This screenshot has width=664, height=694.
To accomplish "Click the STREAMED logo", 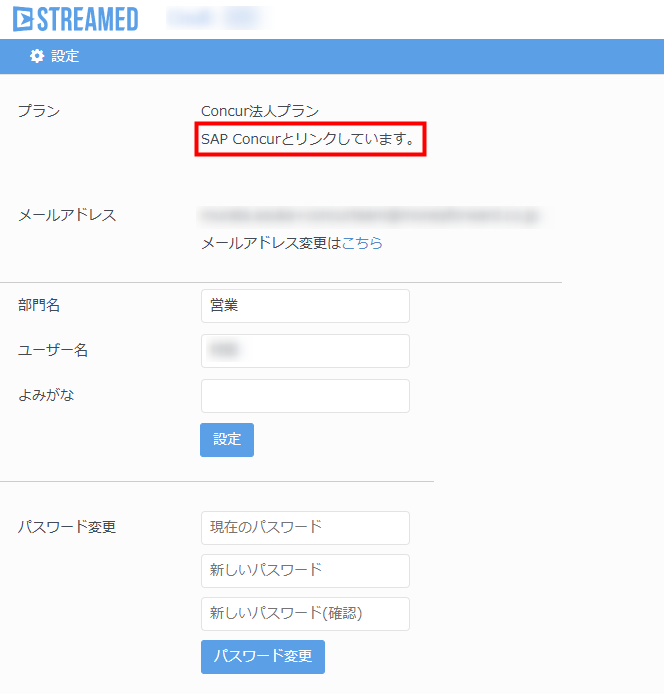I will pos(75,19).
